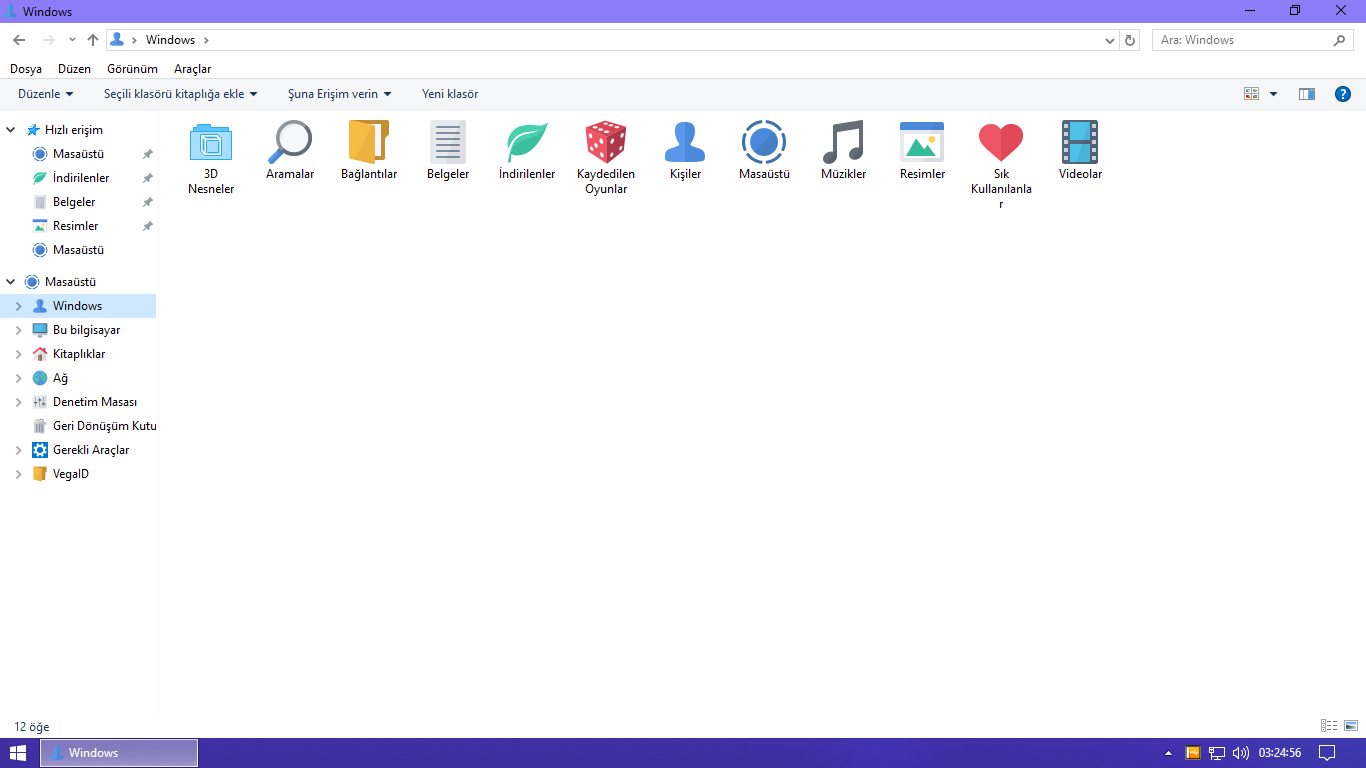Click Windows in the address bar path
This screenshot has height=768, width=1366.
coord(171,40)
